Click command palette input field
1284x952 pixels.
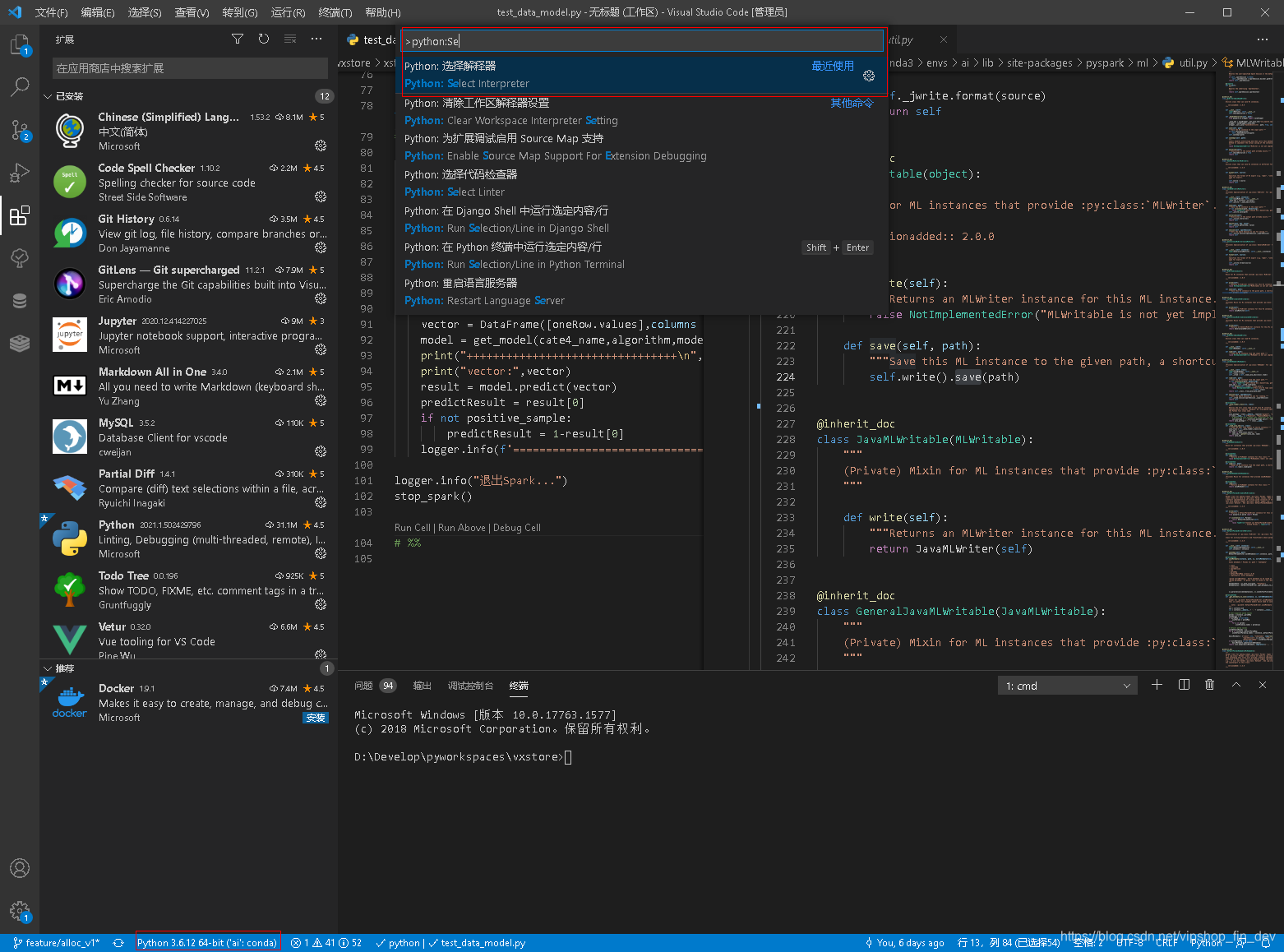pyautogui.click(x=641, y=41)
